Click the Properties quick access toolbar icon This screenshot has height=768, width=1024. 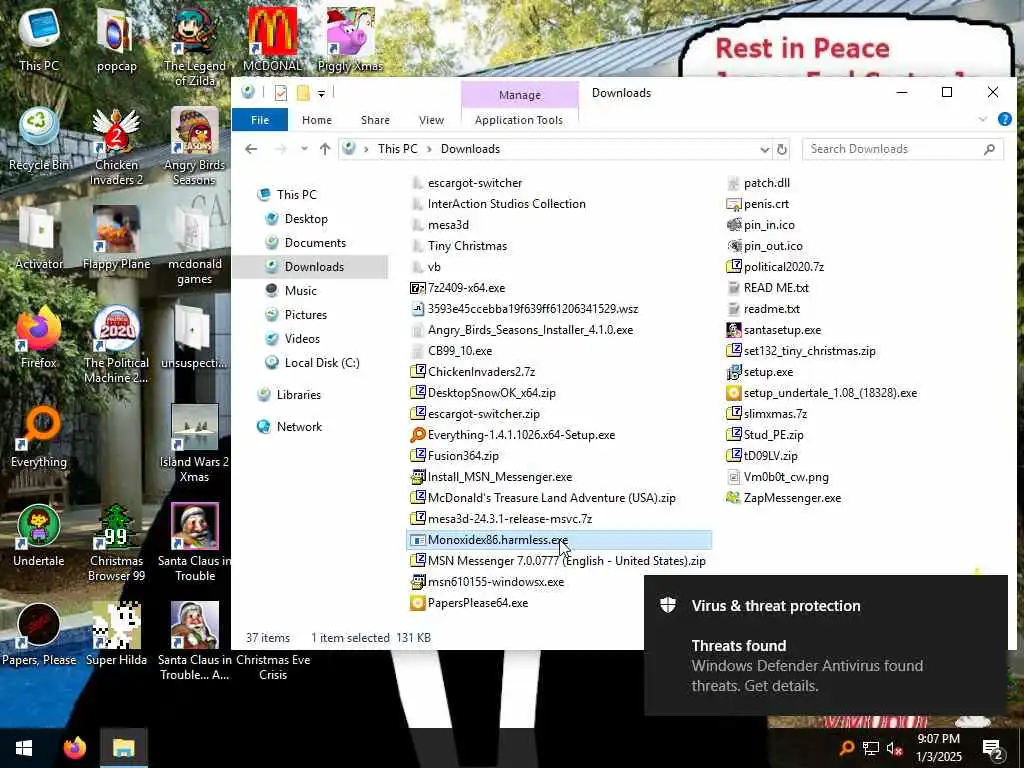tap(281, 93)
